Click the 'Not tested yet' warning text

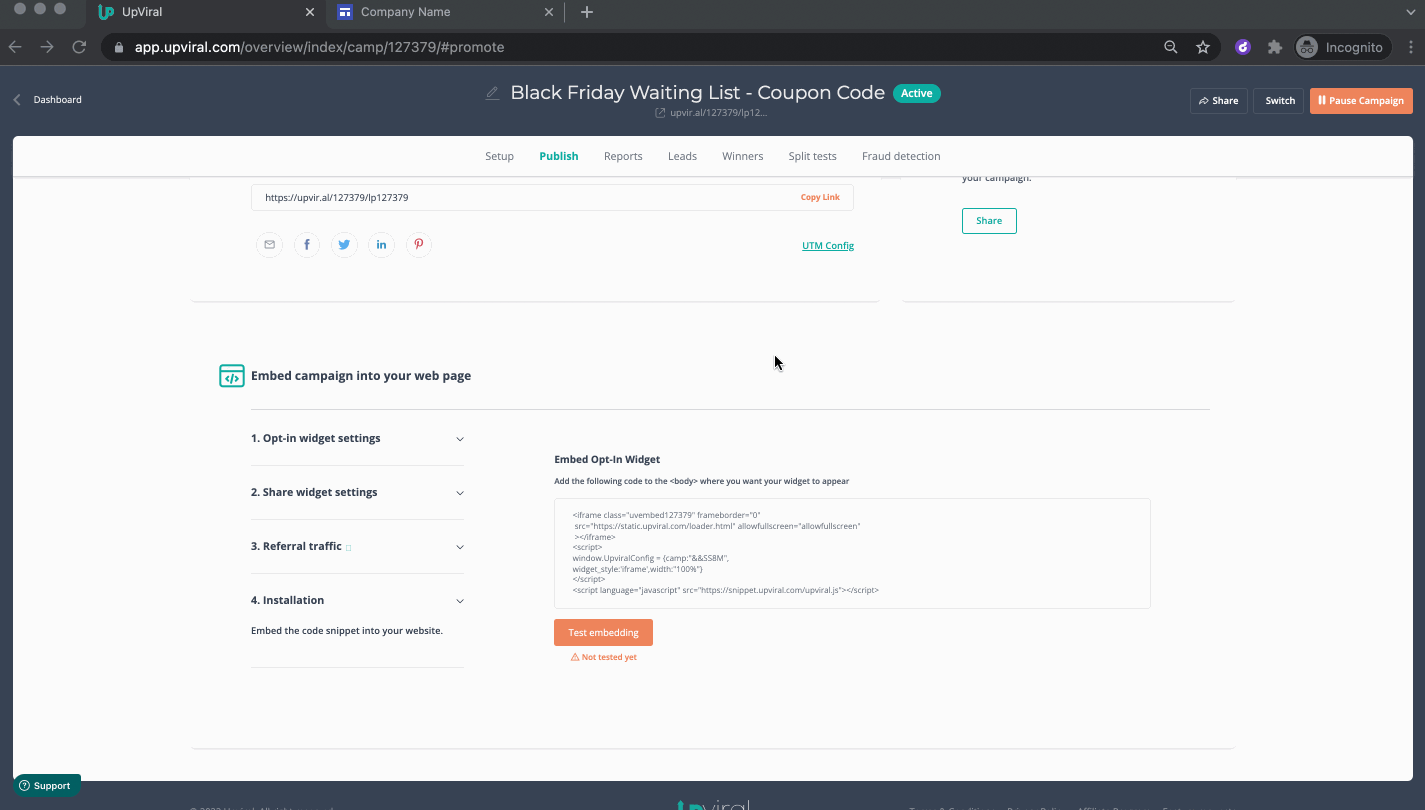coord(603,657)
